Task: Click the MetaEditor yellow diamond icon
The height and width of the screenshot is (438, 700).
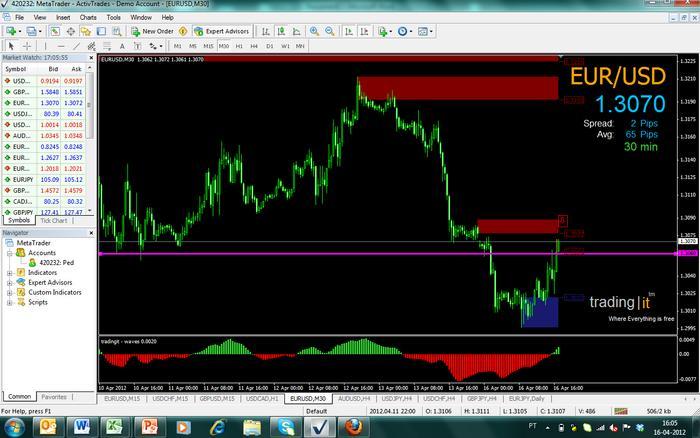Action: pos(183,31)
